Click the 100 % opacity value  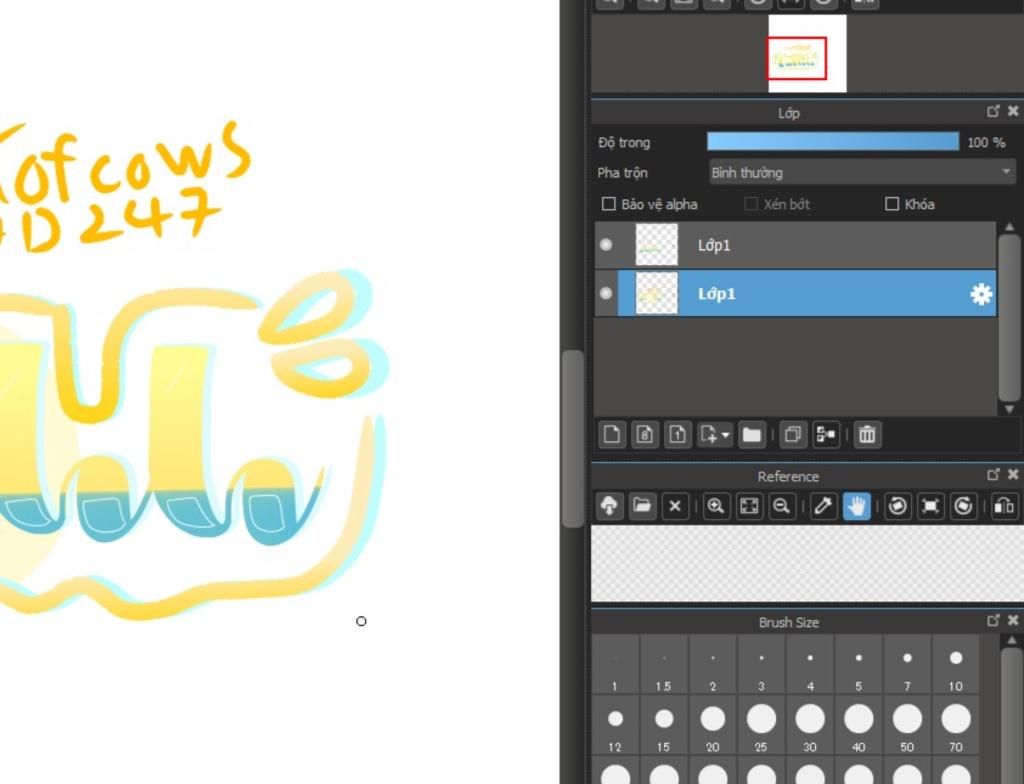coord(986,142)
